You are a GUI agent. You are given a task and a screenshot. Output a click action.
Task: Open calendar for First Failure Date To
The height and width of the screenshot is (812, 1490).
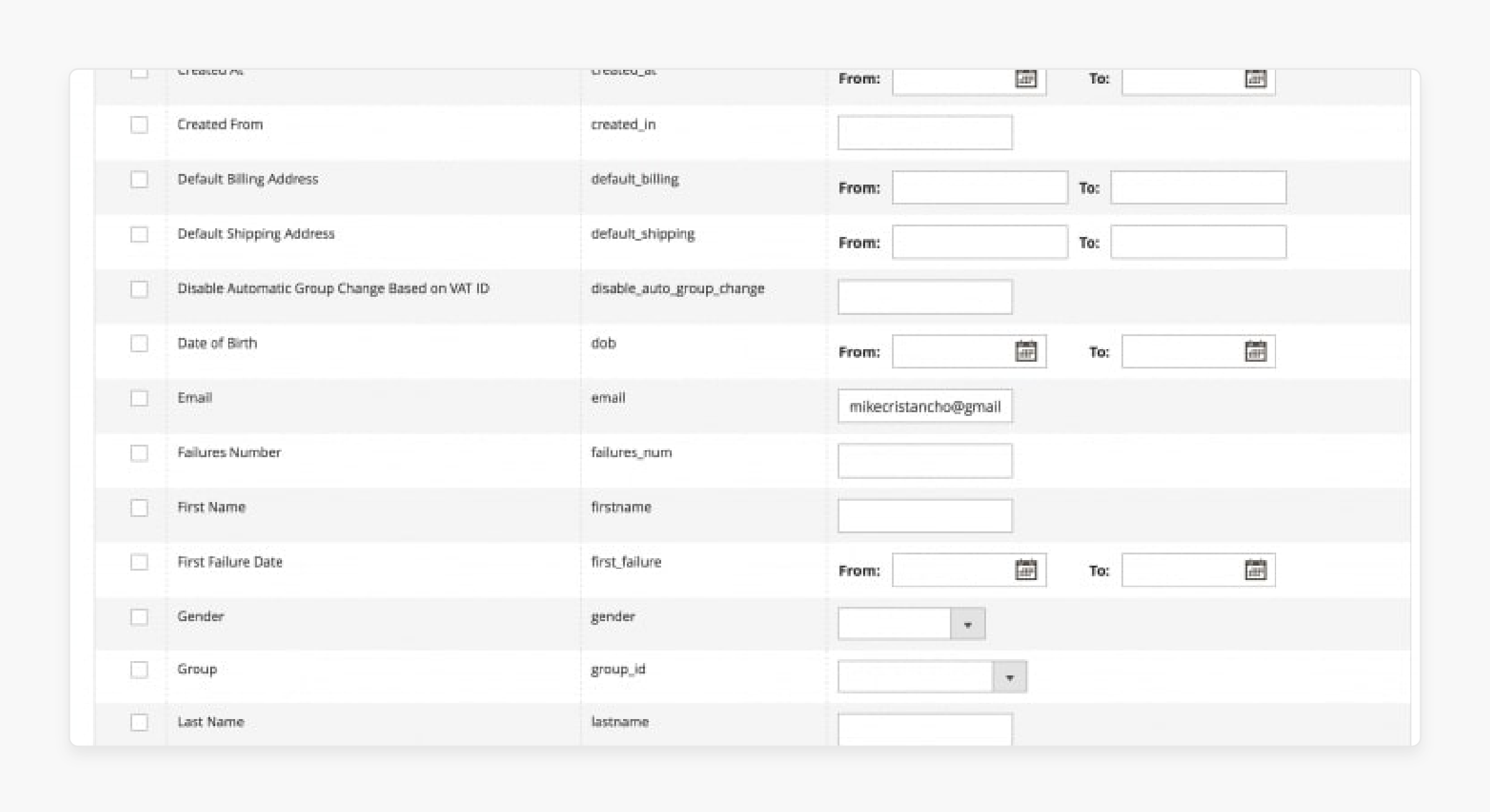[1255, 569]
